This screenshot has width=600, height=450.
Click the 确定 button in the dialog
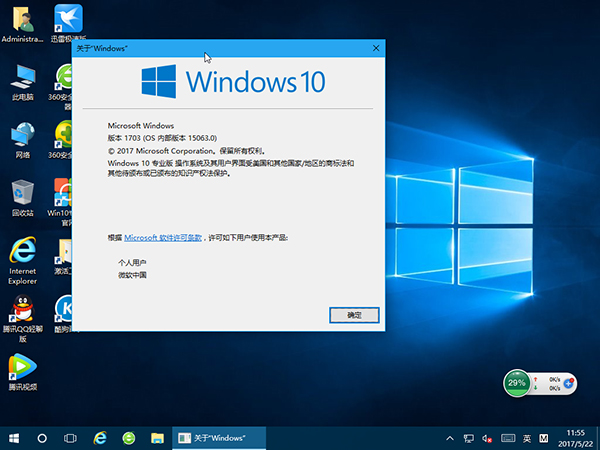pos(354,315)
